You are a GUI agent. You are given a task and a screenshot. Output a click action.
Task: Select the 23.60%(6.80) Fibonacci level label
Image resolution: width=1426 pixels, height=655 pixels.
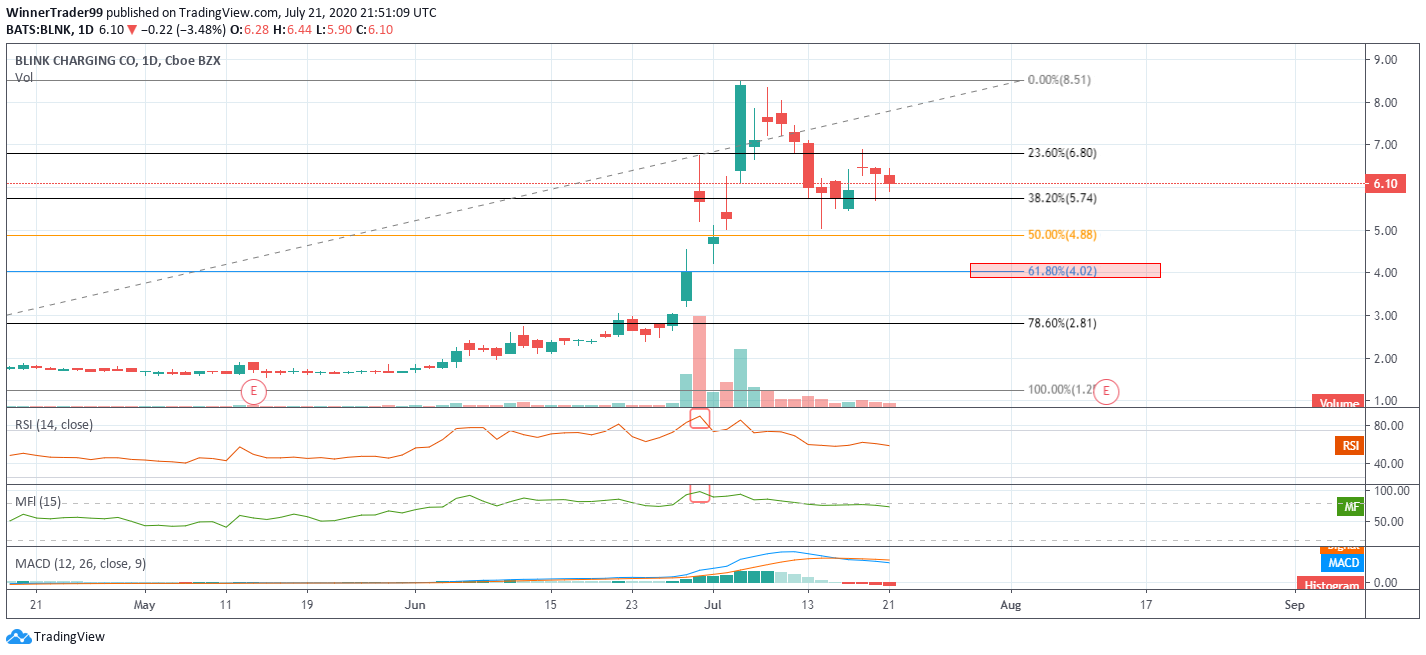pos(1062,153)
